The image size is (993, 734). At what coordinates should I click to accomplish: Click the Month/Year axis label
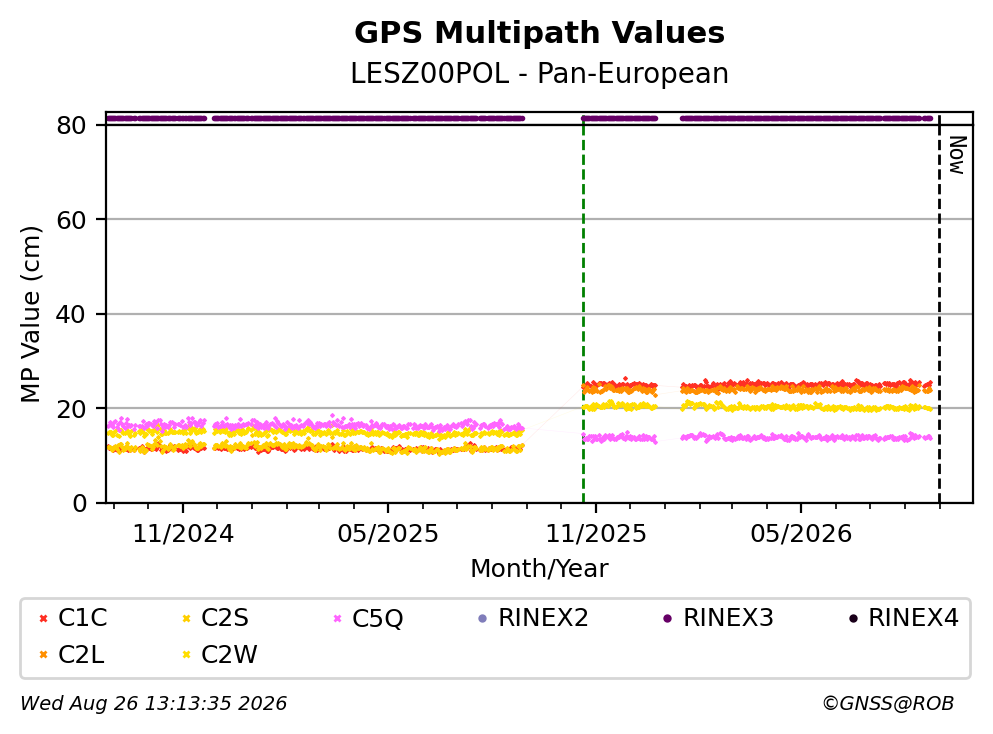click(x=540, y=569)
